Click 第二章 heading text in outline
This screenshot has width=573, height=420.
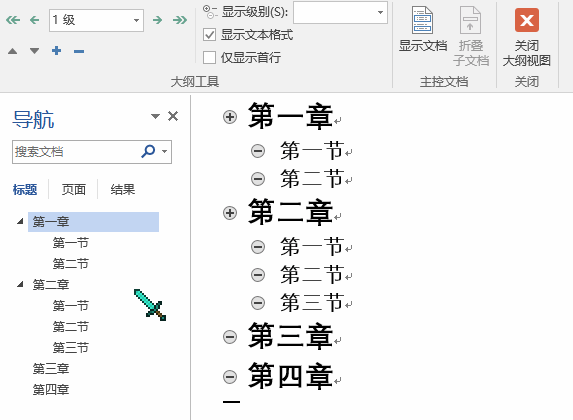coord(291,212)
